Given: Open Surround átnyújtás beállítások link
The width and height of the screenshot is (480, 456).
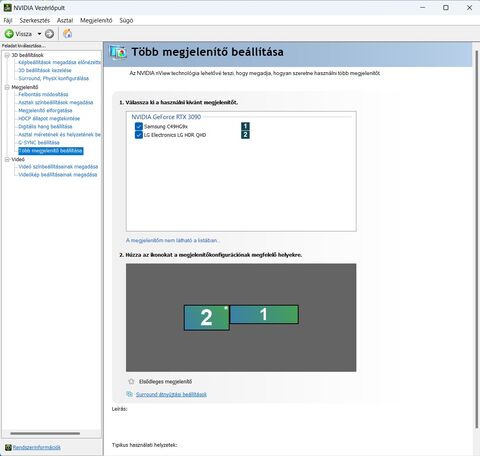Looking at the screenshot, I should pos(171,394).
